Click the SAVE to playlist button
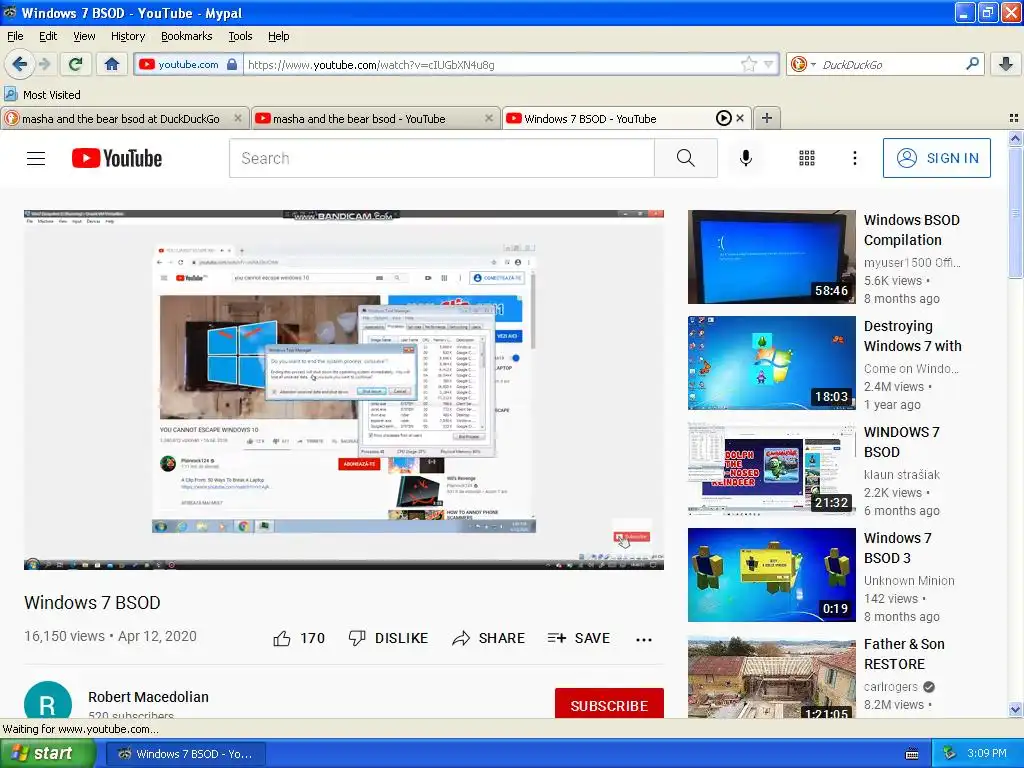 coord(579,638)
